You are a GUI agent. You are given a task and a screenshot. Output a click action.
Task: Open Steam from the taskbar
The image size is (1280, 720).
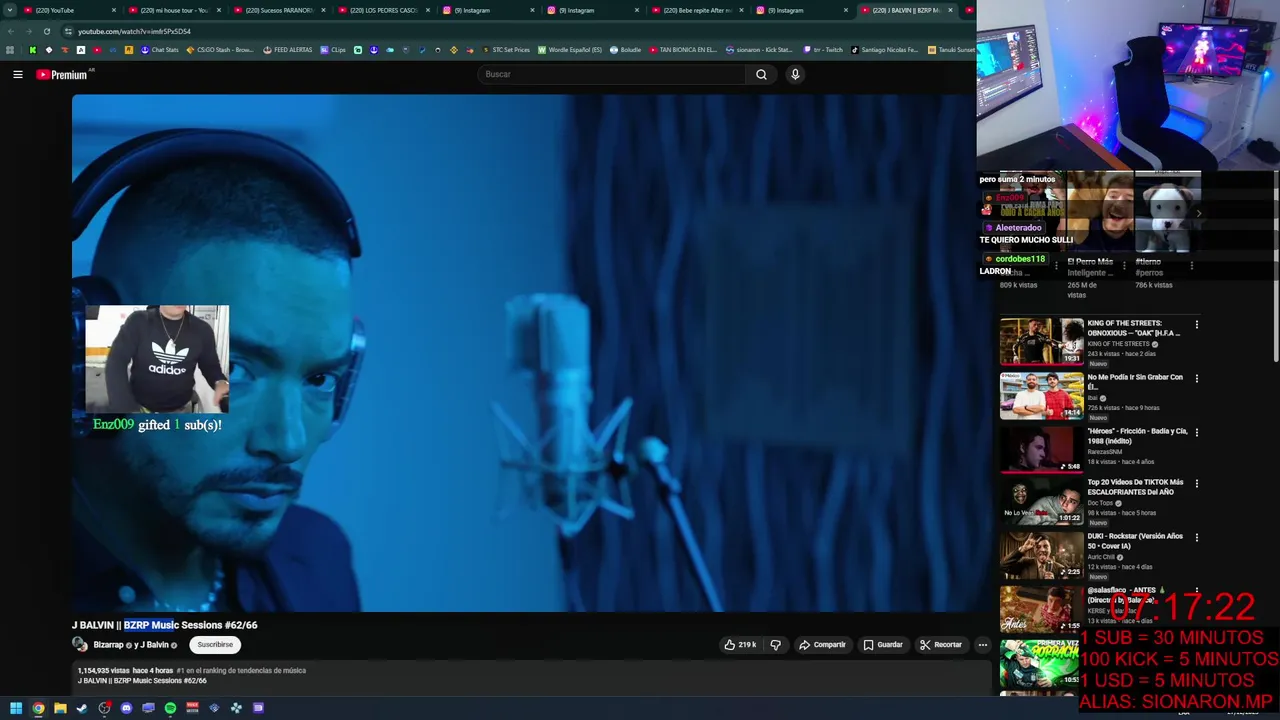pos(82,708)
